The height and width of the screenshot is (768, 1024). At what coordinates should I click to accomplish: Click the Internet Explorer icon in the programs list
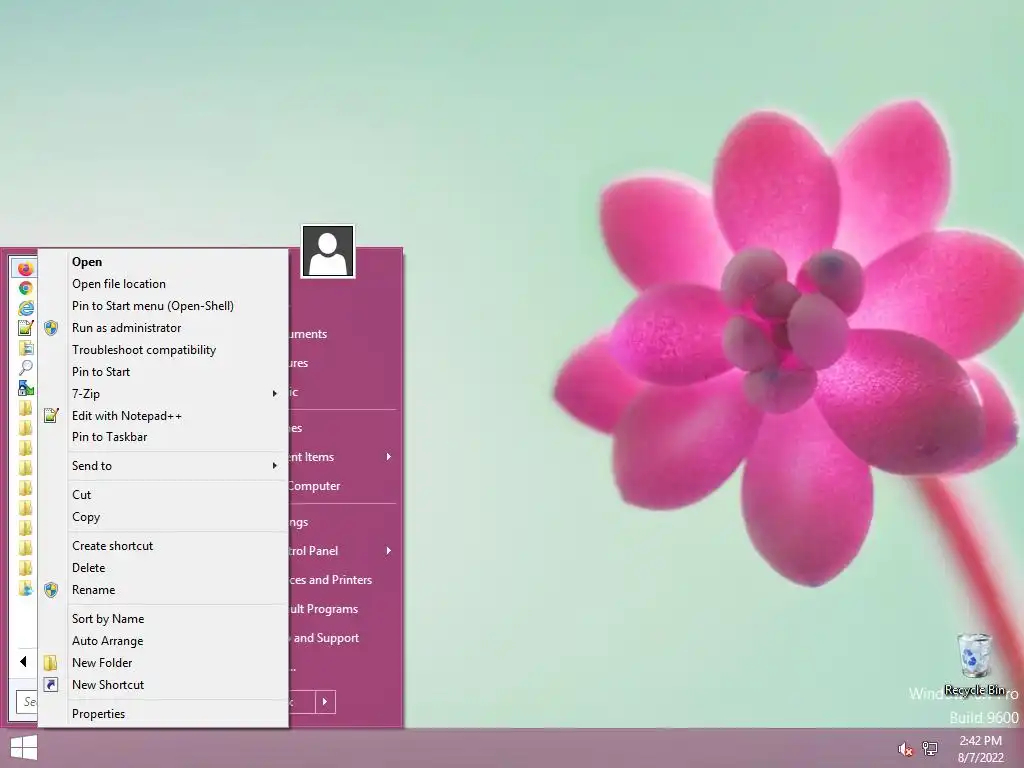point(25,308)
